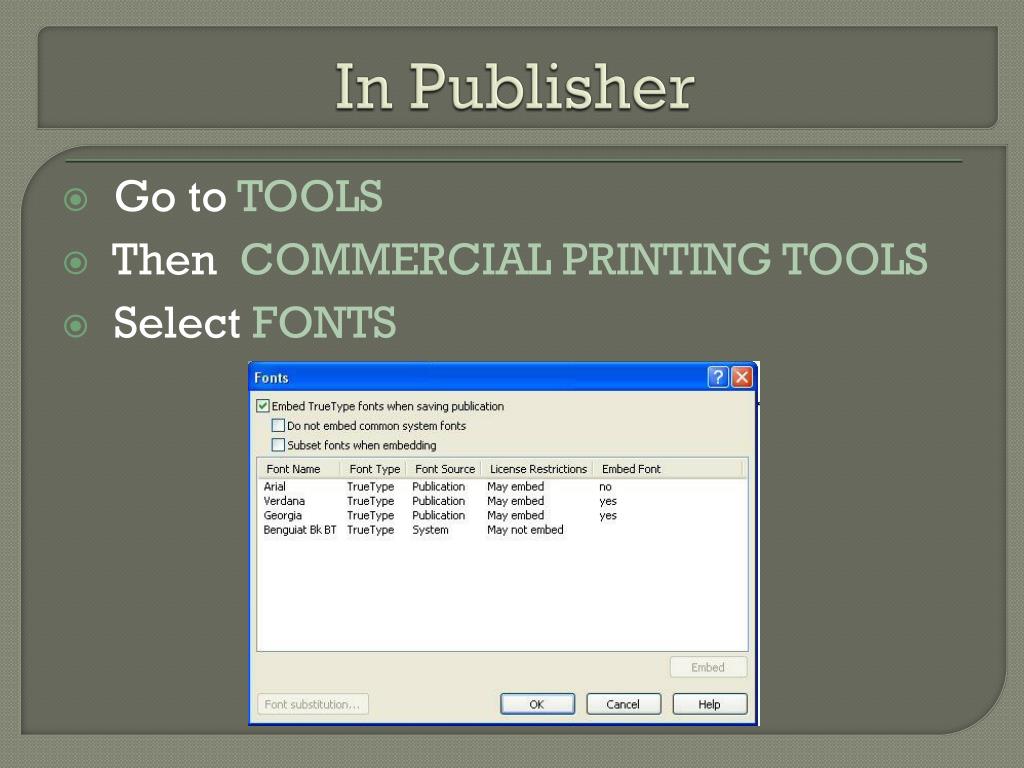The width and height of the screenshot is (1024, 768).
Task: Select the Georgia font row
Action: click(x=502, y=515)
